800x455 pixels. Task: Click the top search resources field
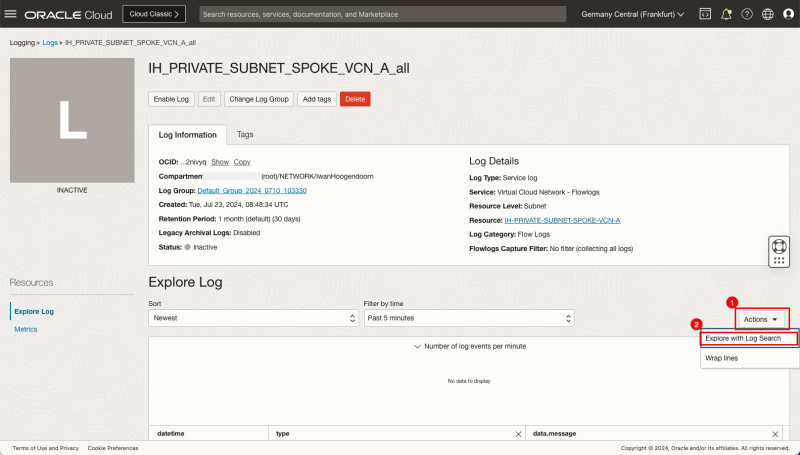coord(380,15)
